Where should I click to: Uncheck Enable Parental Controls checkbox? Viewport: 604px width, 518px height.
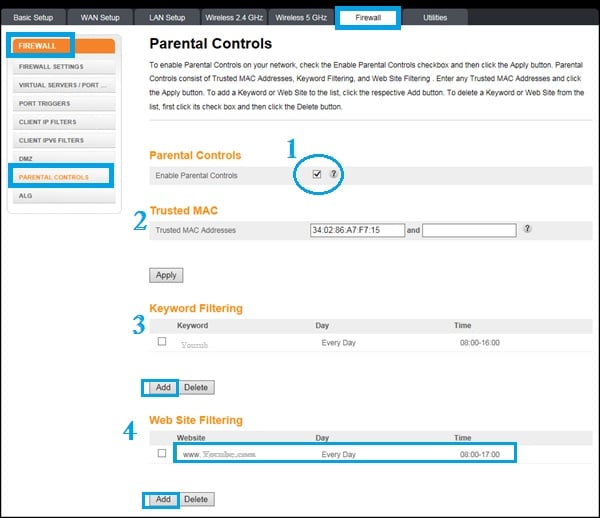(317, 174)
